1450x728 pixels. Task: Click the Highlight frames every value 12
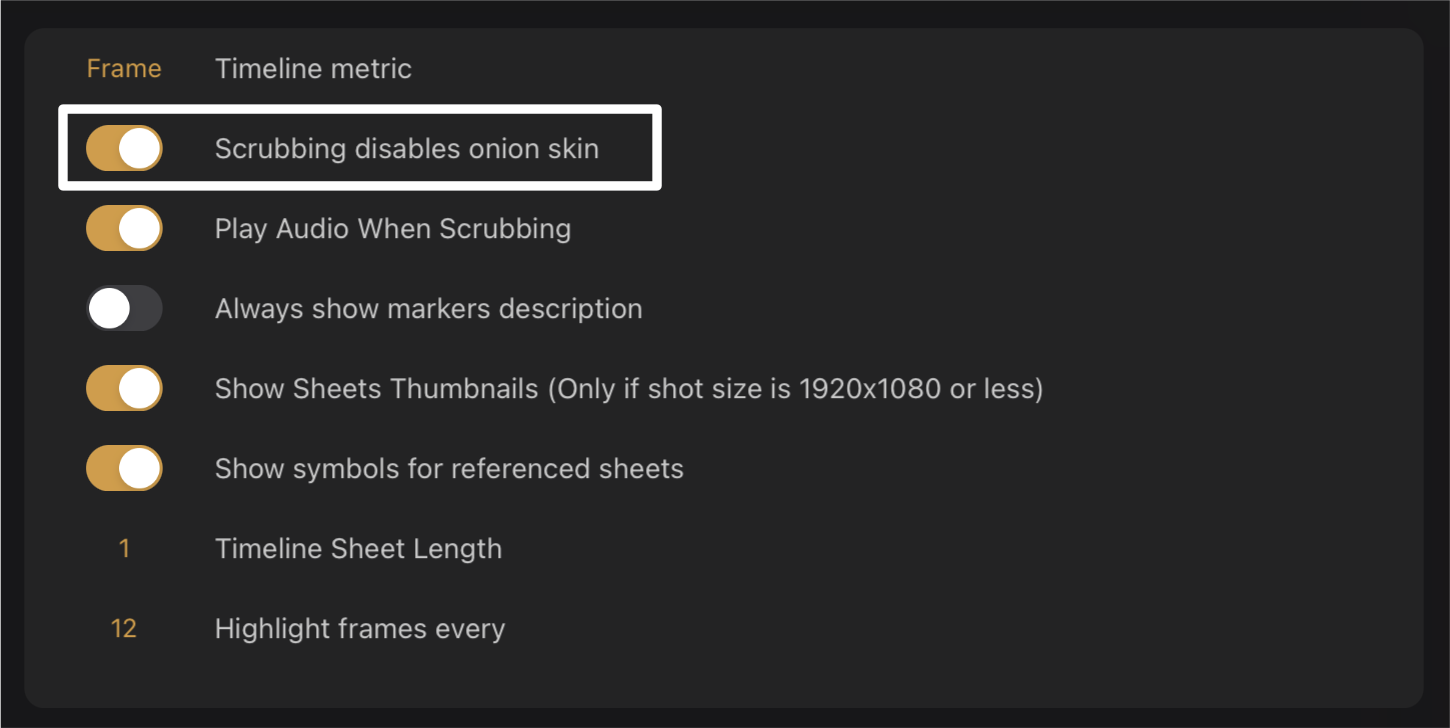pyautogui.click(x=124, y=628)
